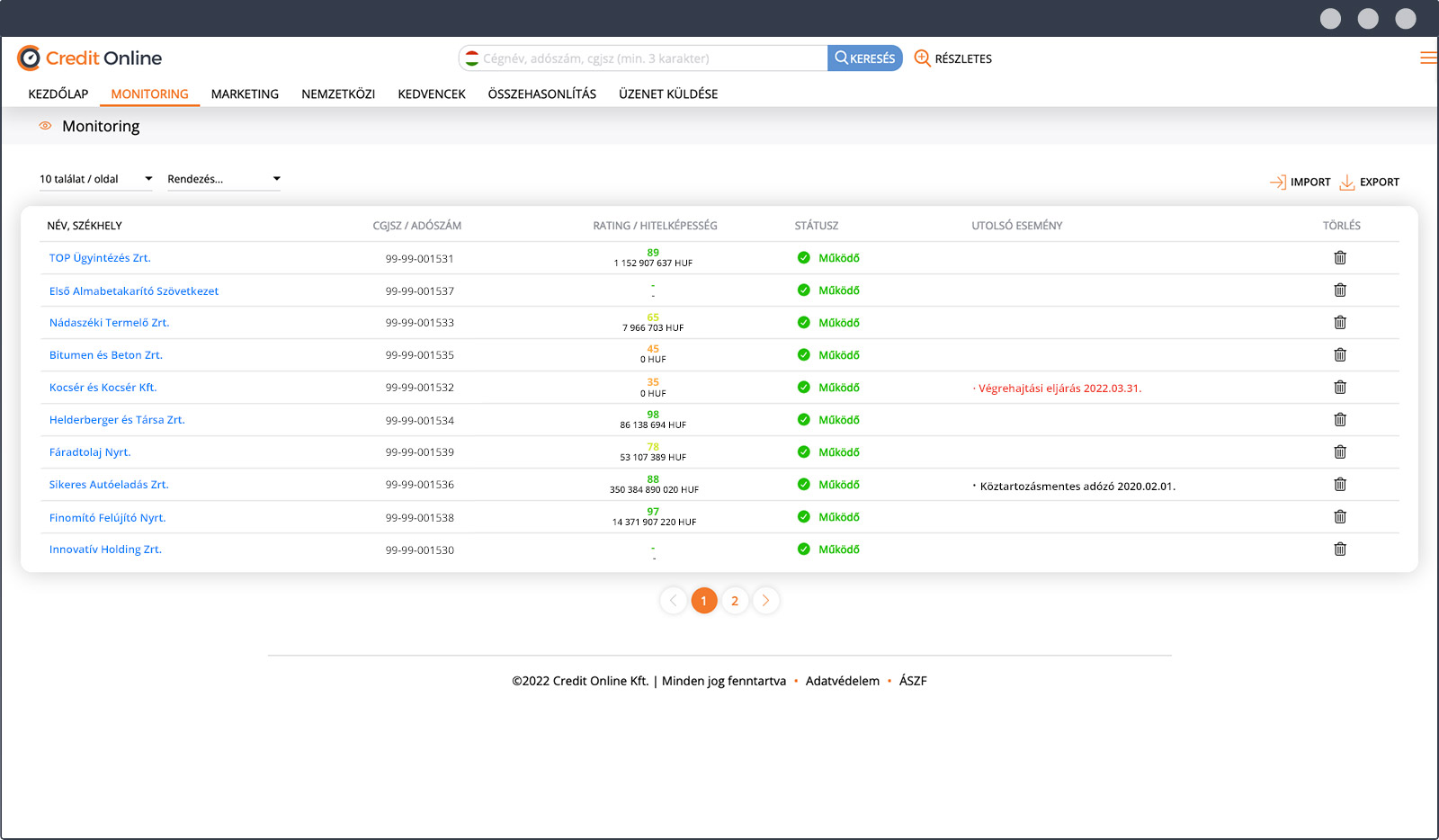Delete TOP Ügyintézés Zrt. using its trash icon
The image size is (1439, 840).
[1340, 257]
